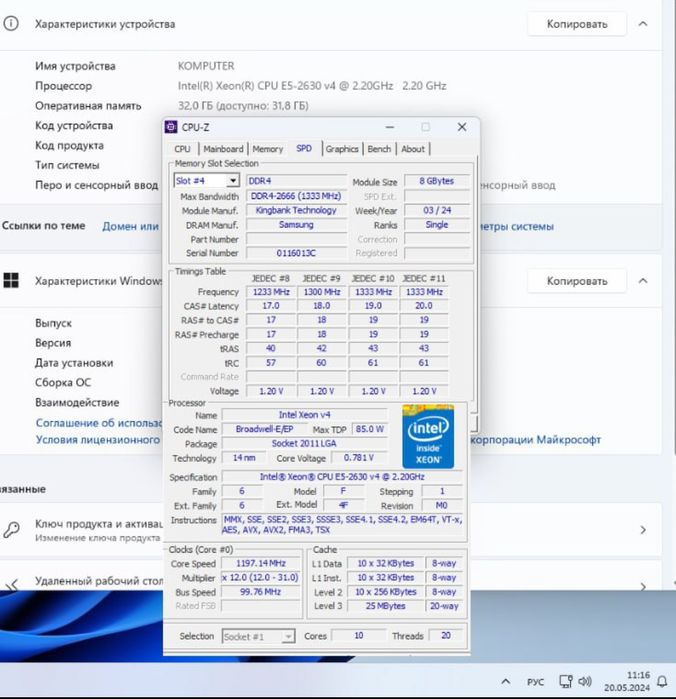Screen dimensions: 676x699
Task: Click the serial number 0116013C field
Action: tap(296, 253)
